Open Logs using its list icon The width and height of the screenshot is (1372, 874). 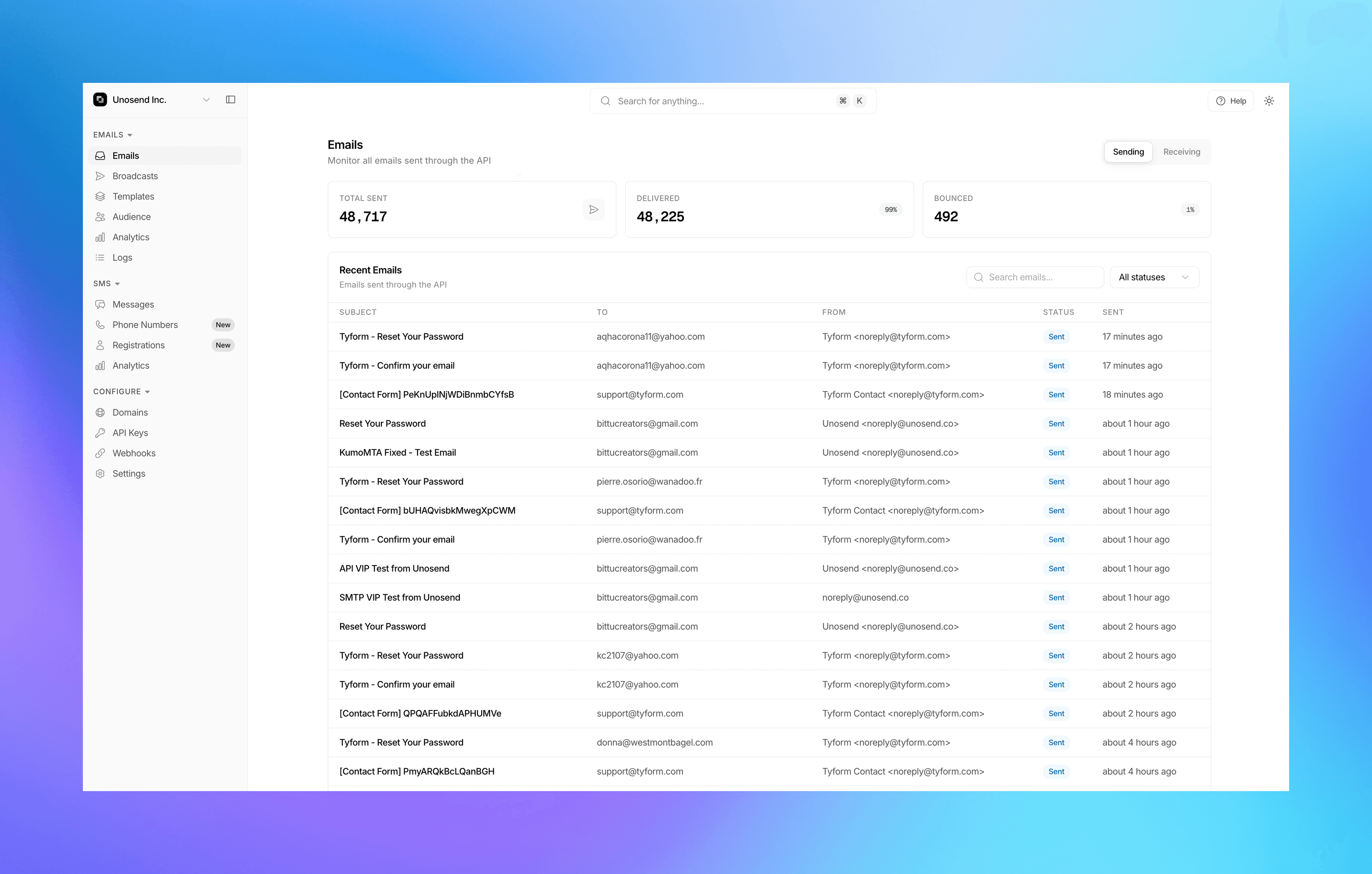coord(101,258)
